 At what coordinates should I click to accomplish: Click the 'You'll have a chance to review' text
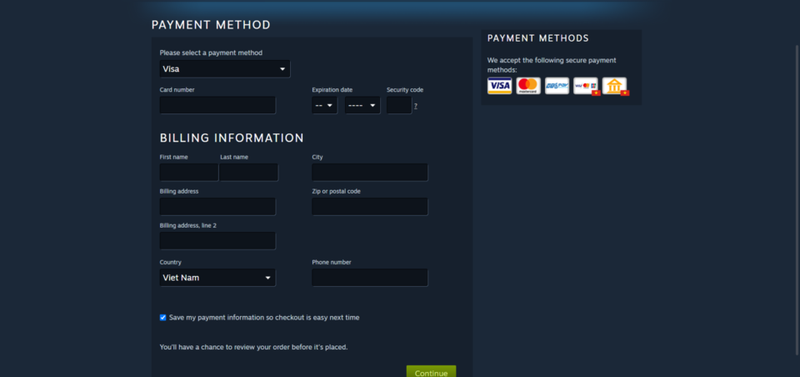[254, 347]
